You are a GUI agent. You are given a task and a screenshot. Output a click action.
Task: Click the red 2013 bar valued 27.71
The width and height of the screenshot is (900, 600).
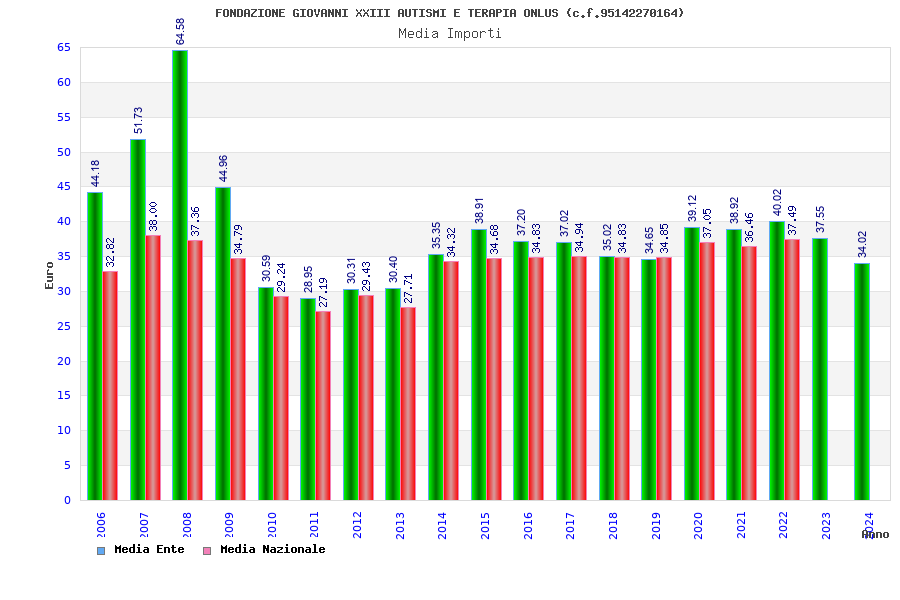(x=408, y=404)
